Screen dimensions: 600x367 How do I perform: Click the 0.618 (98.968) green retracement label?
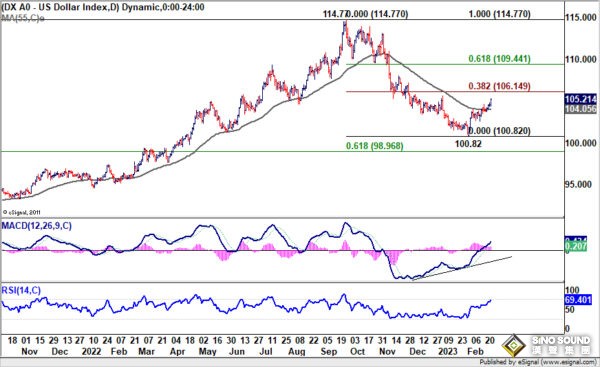[375, 146]
